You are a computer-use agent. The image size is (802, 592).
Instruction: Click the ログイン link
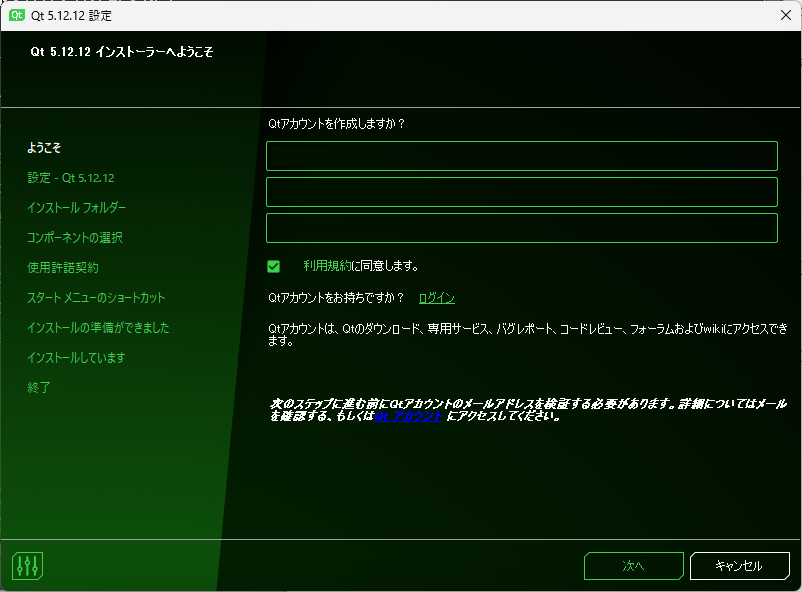coord(437,298)
